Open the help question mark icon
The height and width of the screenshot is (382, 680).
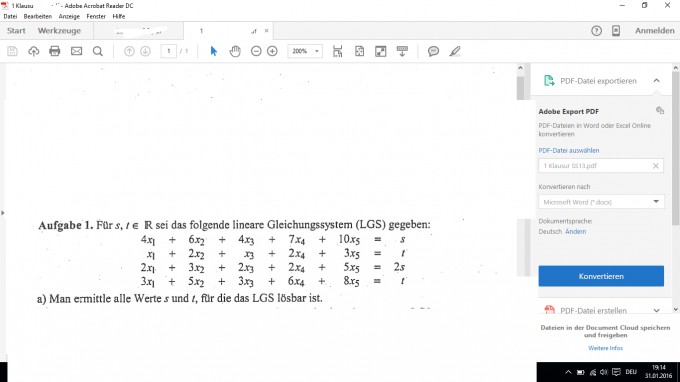click(596, 31)
